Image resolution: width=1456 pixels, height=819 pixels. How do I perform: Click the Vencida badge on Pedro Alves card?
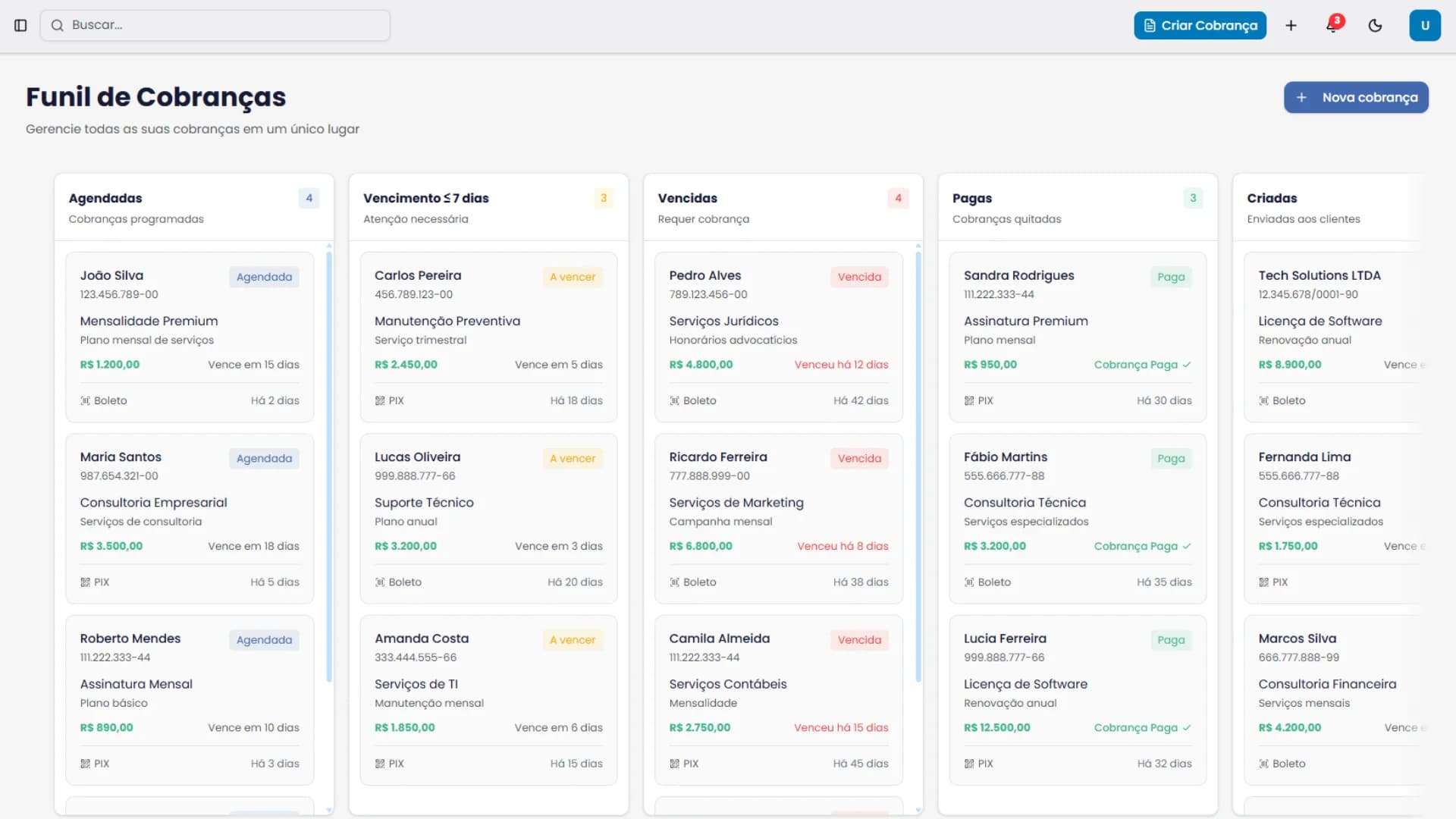click(x=859, y=277)
